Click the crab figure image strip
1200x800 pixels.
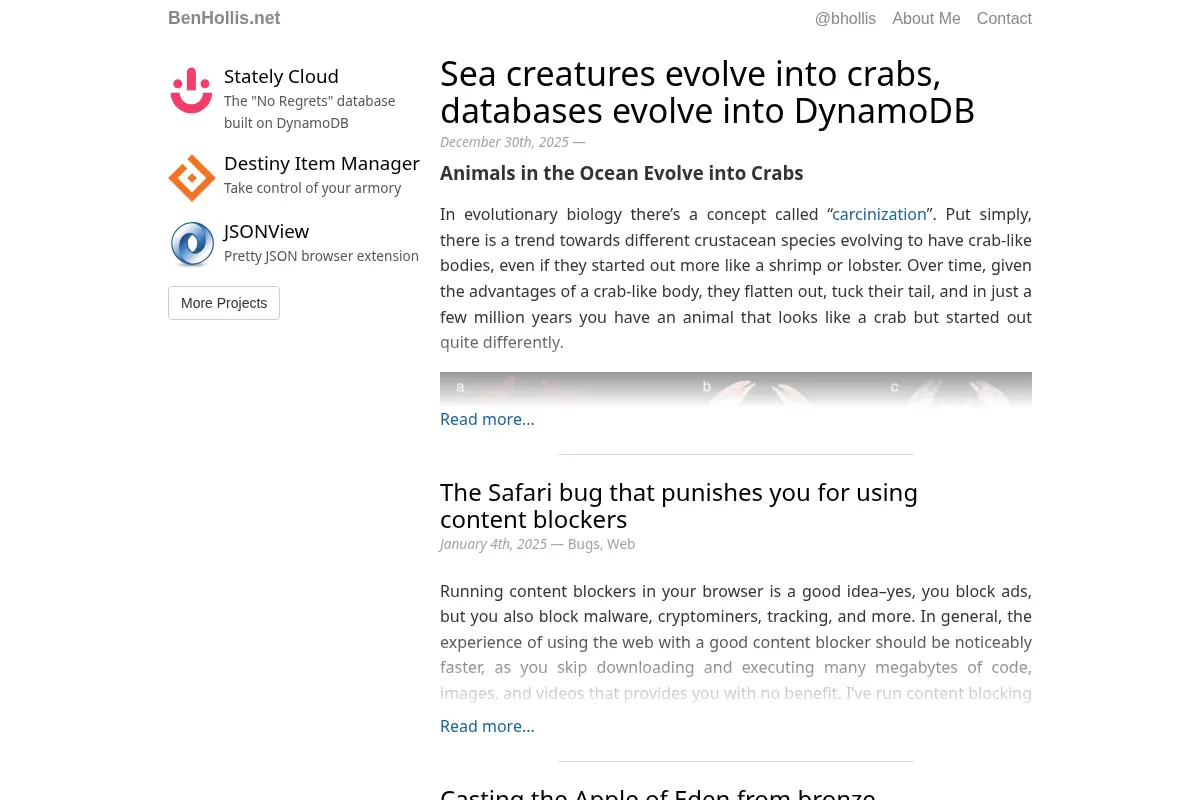pyautogui.click(x=736, y=388)
